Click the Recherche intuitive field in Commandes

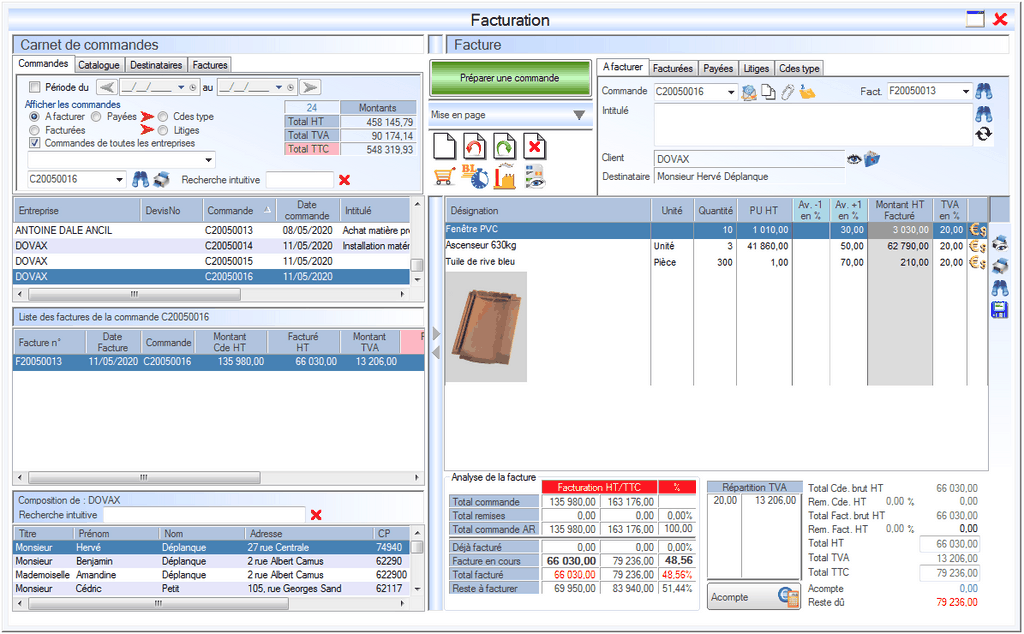click(300, 180)
